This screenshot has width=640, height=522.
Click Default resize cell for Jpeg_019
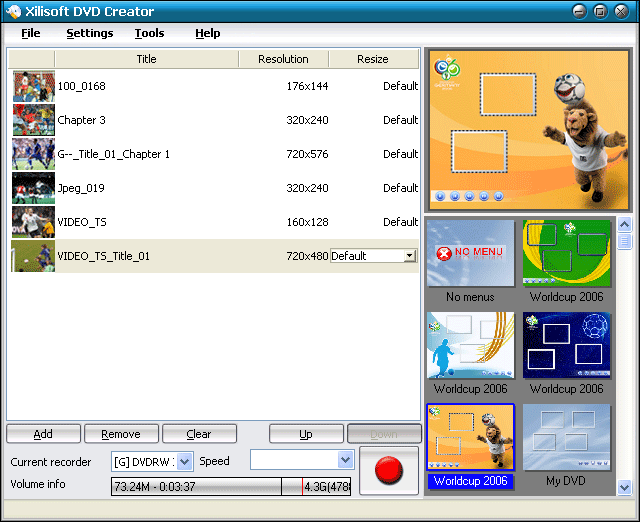[400, 188]
